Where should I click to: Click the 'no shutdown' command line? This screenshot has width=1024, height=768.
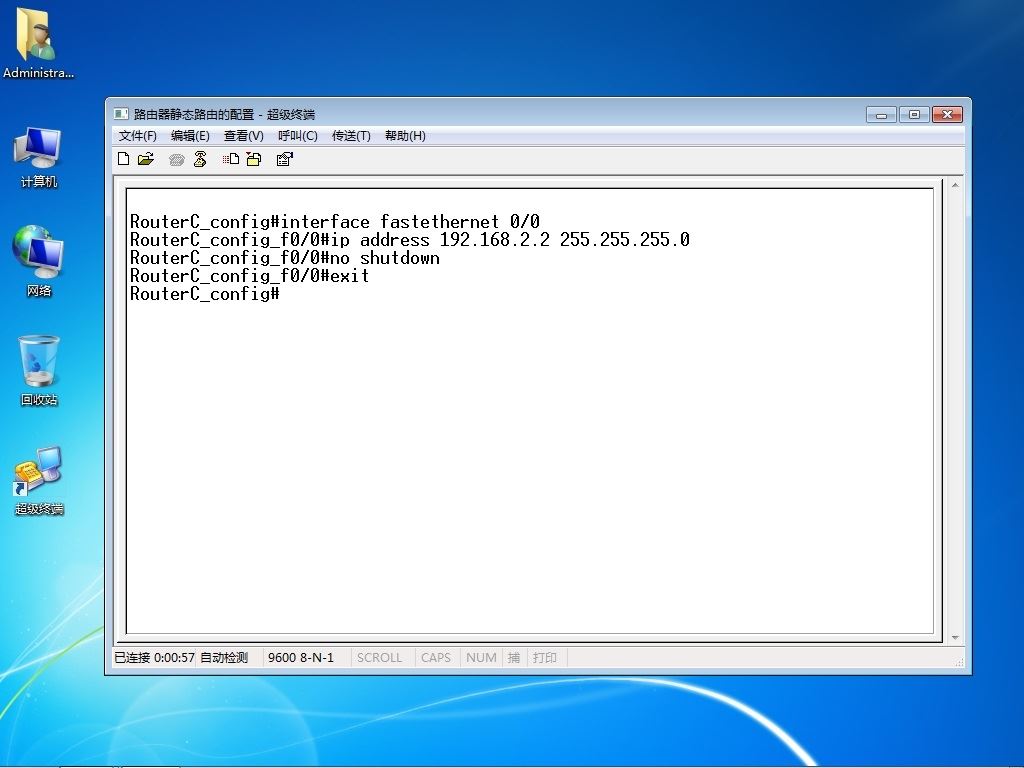tap(285, 258)
